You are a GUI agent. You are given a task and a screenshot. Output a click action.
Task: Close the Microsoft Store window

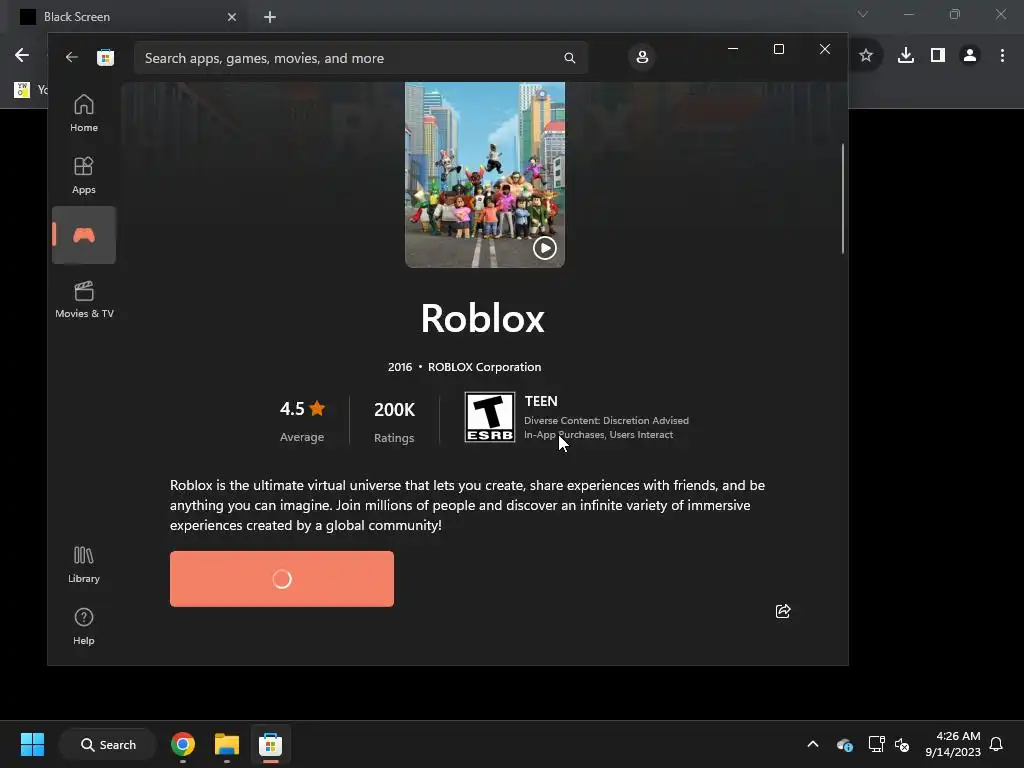point(825,49)
